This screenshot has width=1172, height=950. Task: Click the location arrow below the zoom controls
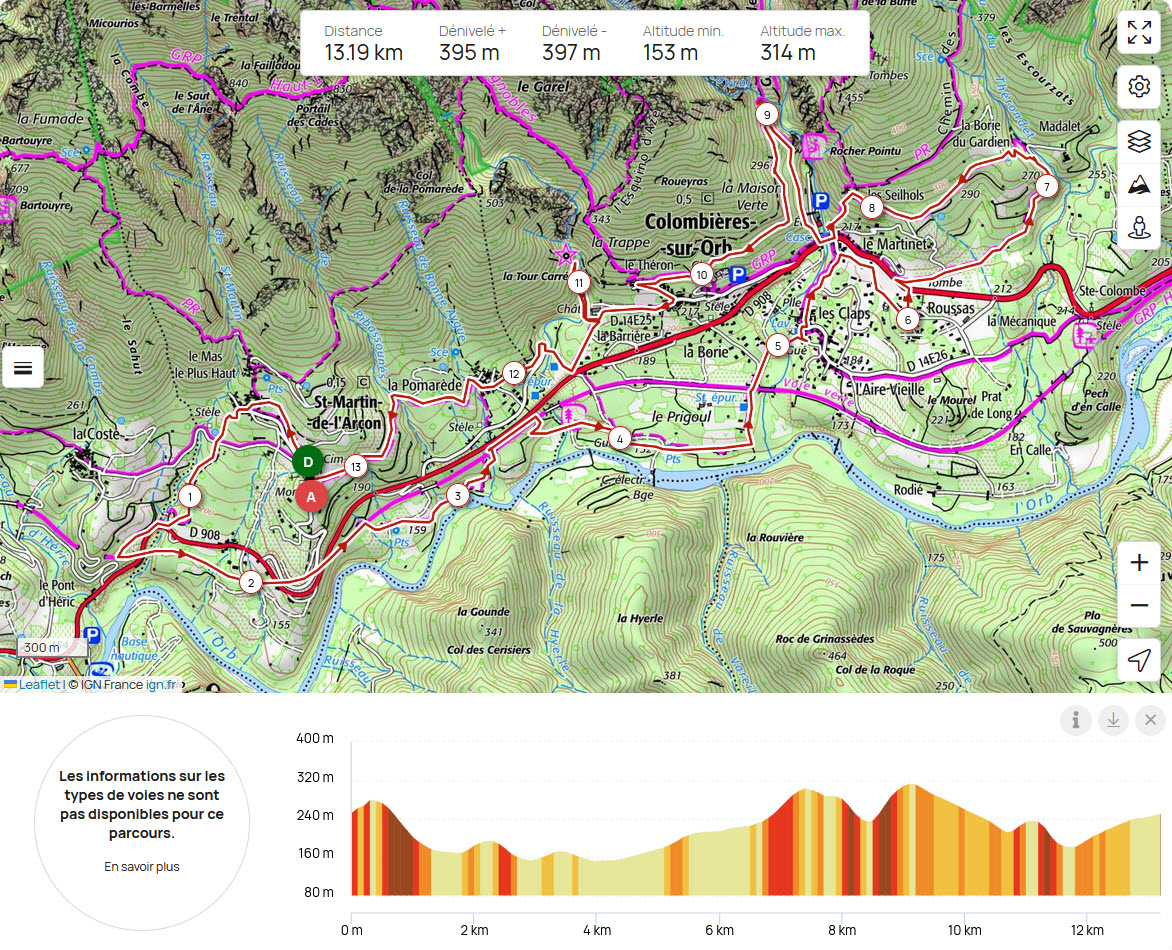pos(1139,661)
